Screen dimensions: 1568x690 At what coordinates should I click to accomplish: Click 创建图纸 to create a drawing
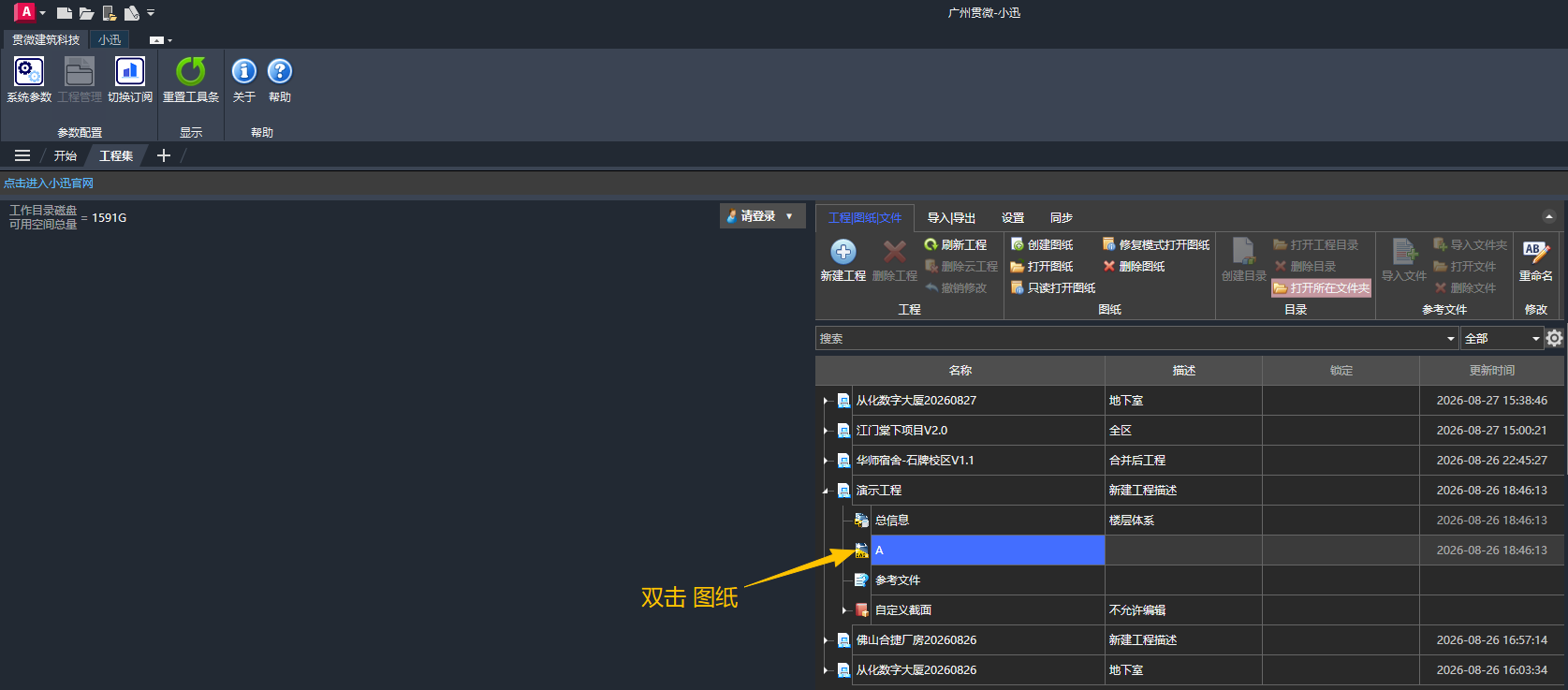tap(1042, 244)
